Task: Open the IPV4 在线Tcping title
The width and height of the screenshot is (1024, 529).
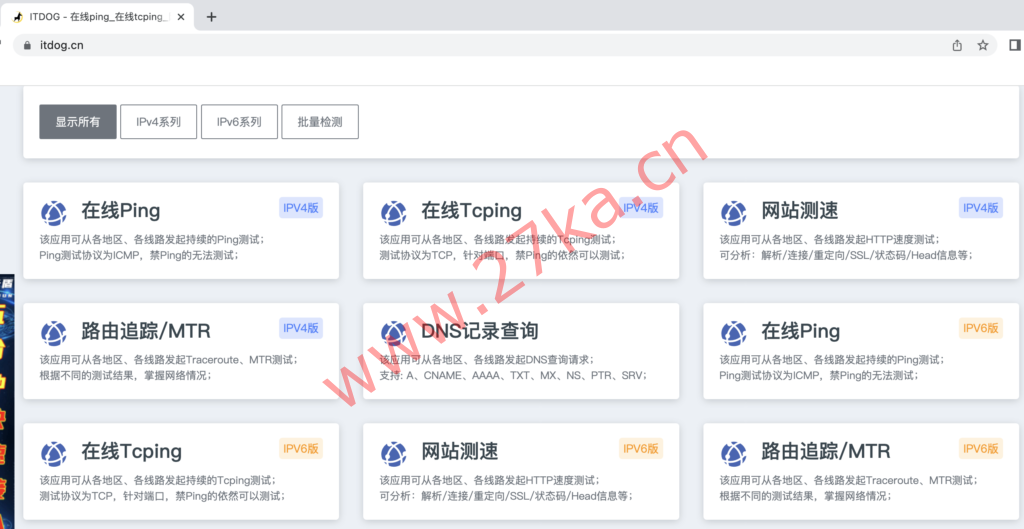Action: 472,210
